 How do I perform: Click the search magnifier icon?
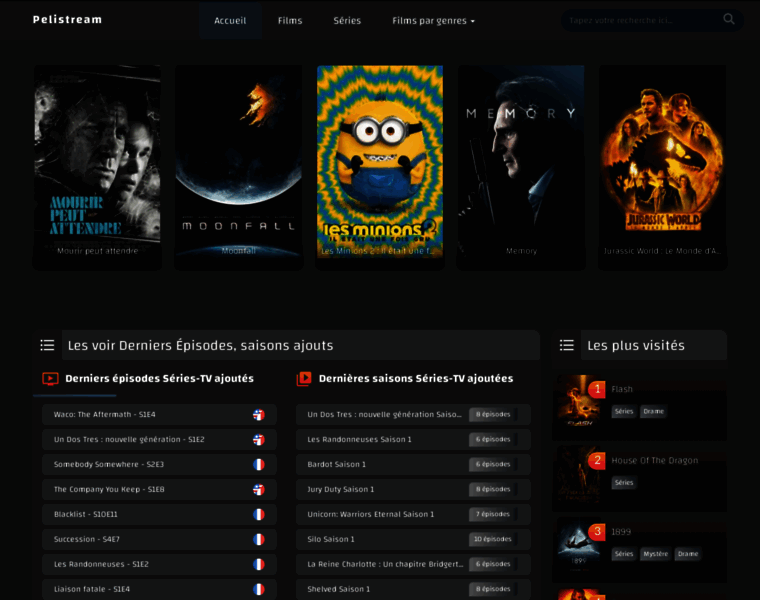coord(728,19)
